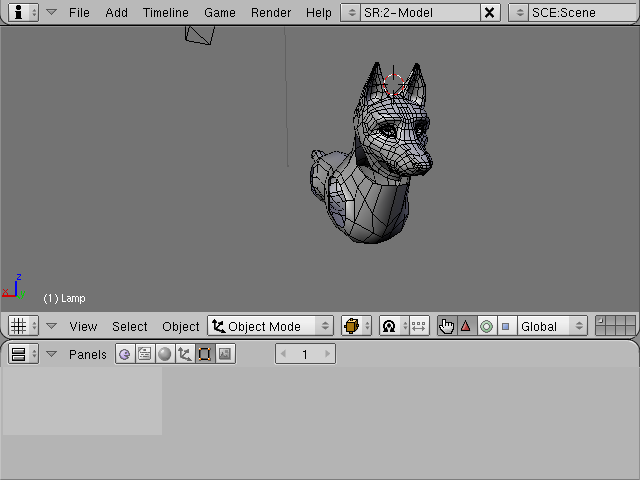This screenshot has width=640, height=480.
Task: Decrease the current frame with left arrow
Action: click(x=283, y=354)
